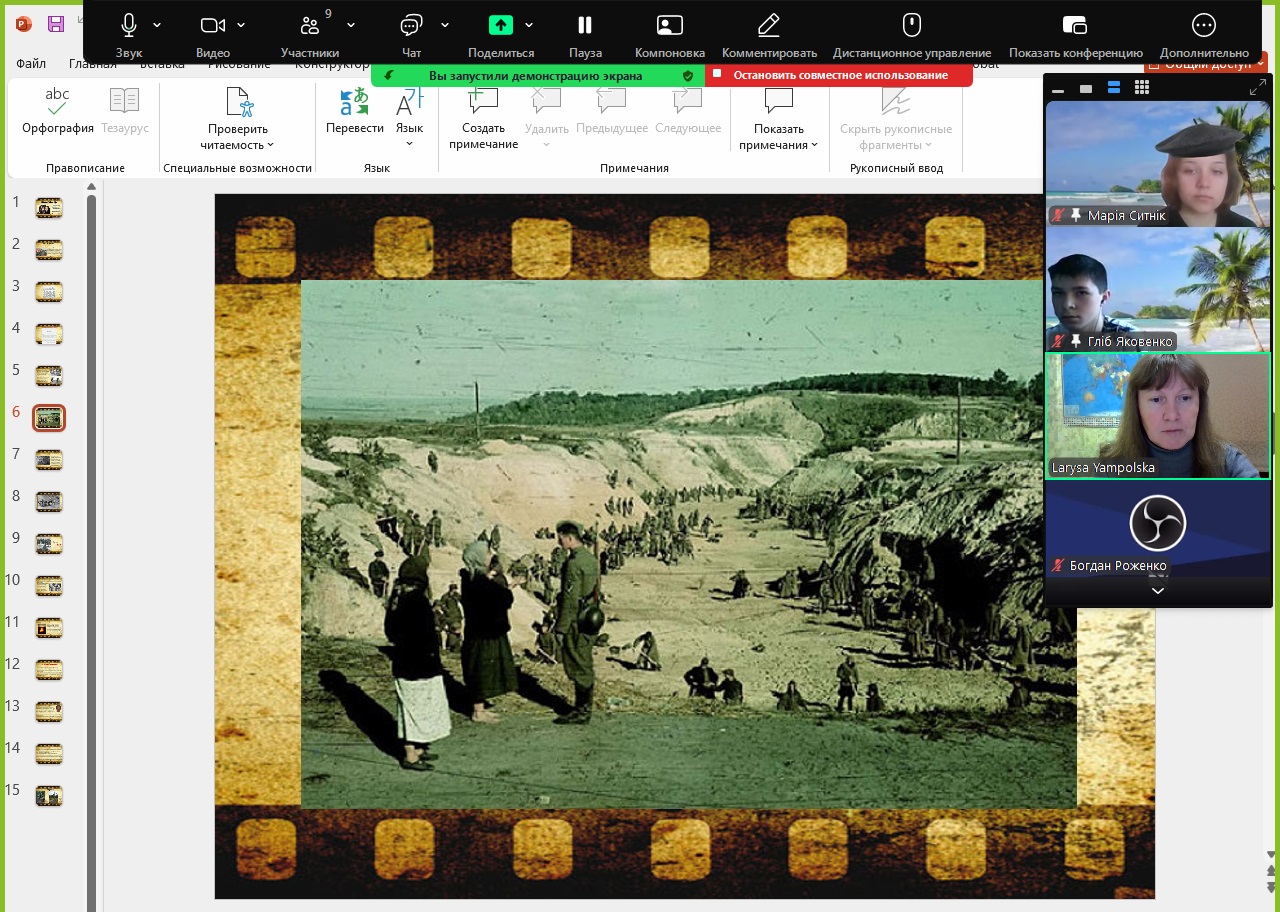Click the green Поделиться share icon
The height and width of the screenshot is (912, 1280).
click(500, 27)
